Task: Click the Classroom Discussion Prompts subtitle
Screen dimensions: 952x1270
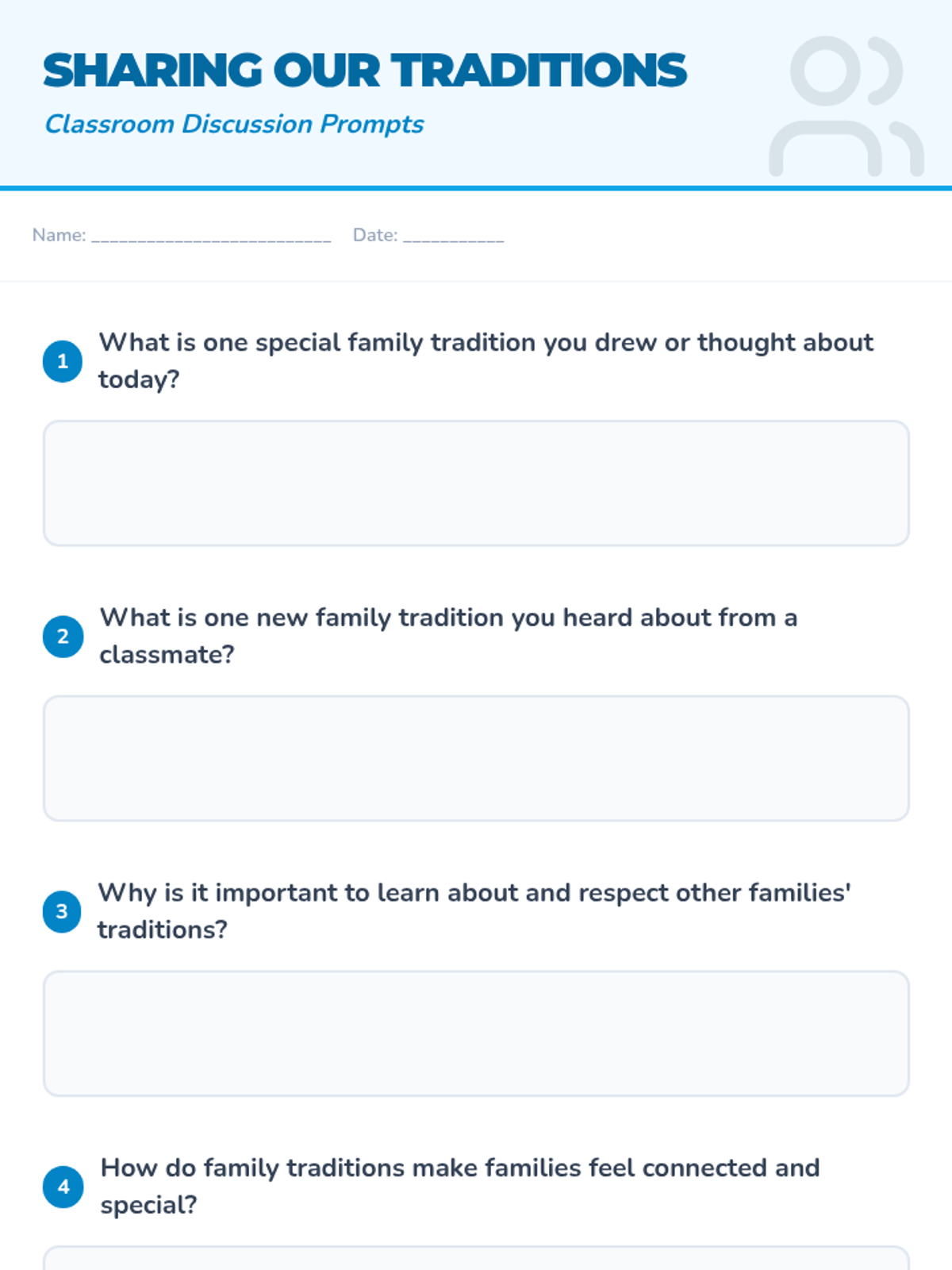Action: pyautogui.click(x=234, y=125)
